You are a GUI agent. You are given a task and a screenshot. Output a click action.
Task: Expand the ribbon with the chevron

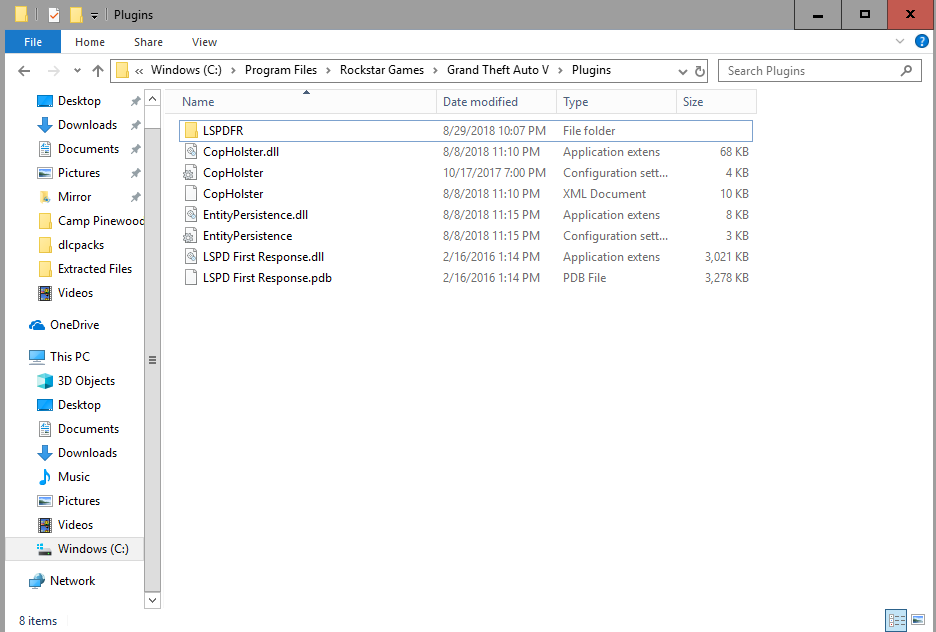[900, 41]
